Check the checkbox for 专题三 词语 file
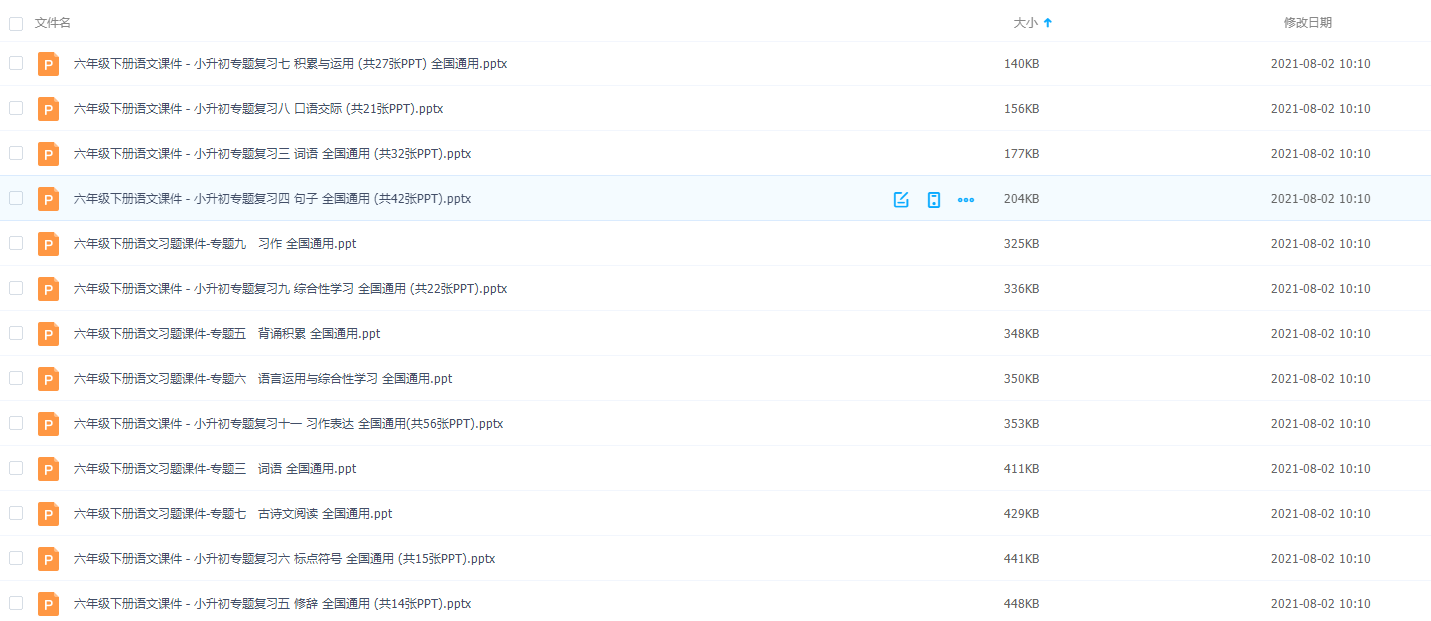The height and width of the screenshot is (621, 1431). (16, 468)
